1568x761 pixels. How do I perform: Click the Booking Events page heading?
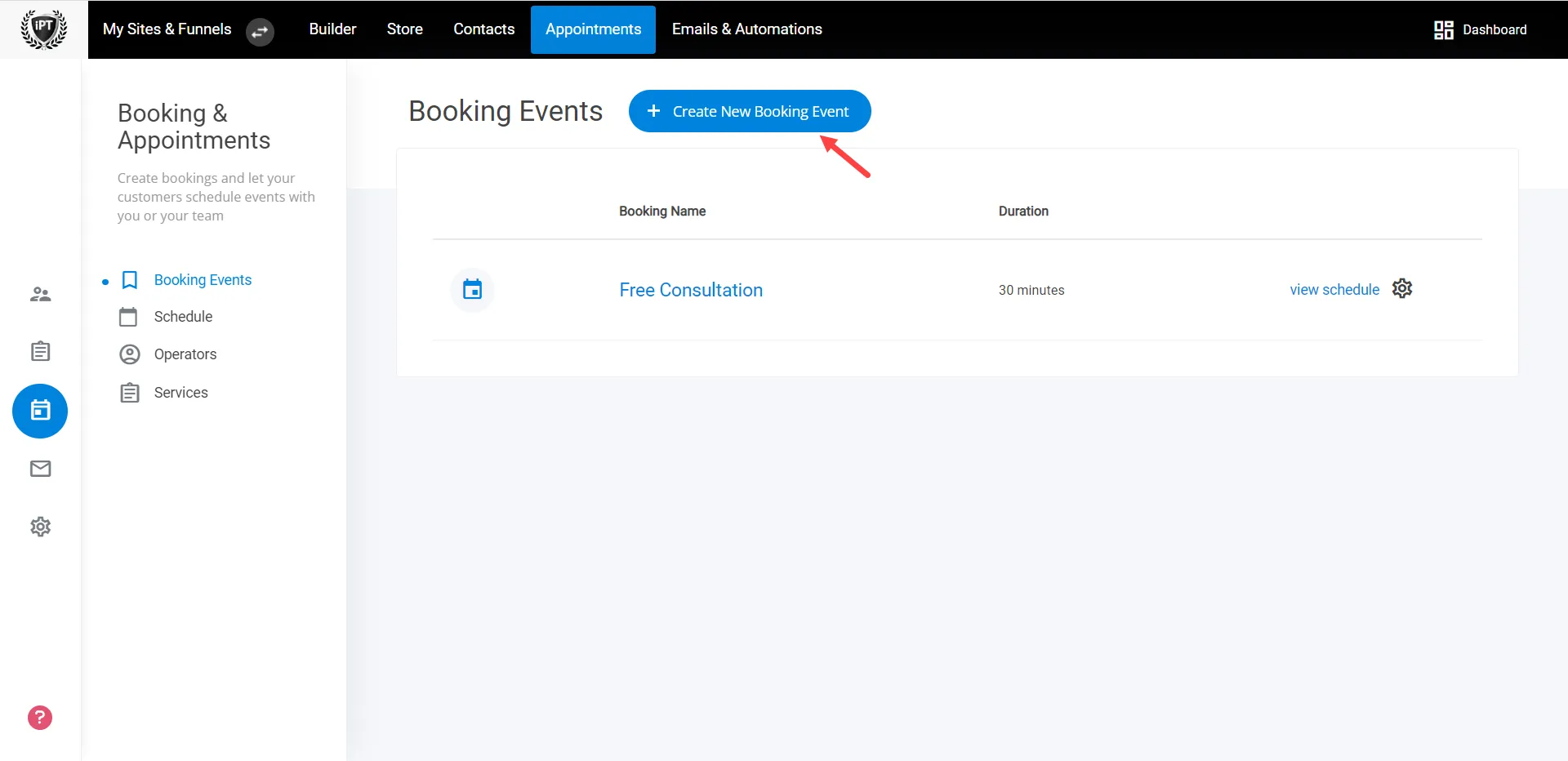click(x=506, y=111)
